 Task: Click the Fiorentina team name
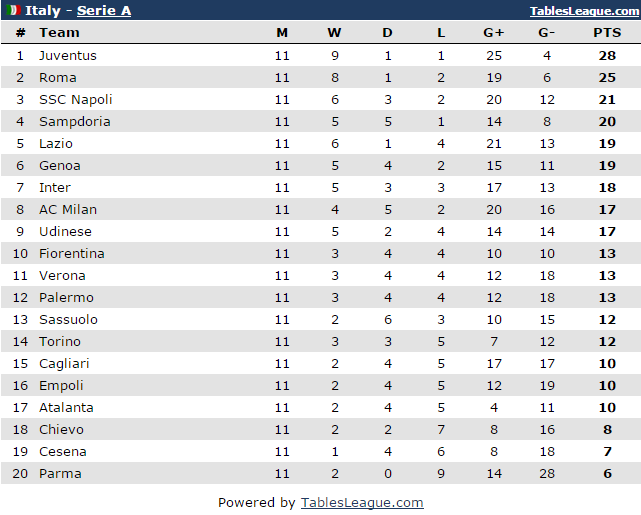click(71, 254)
